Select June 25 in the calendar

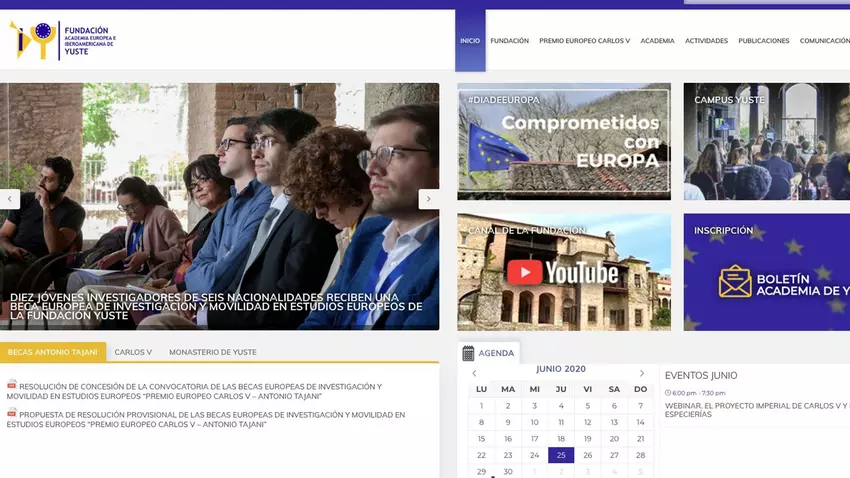click(561, 455)
